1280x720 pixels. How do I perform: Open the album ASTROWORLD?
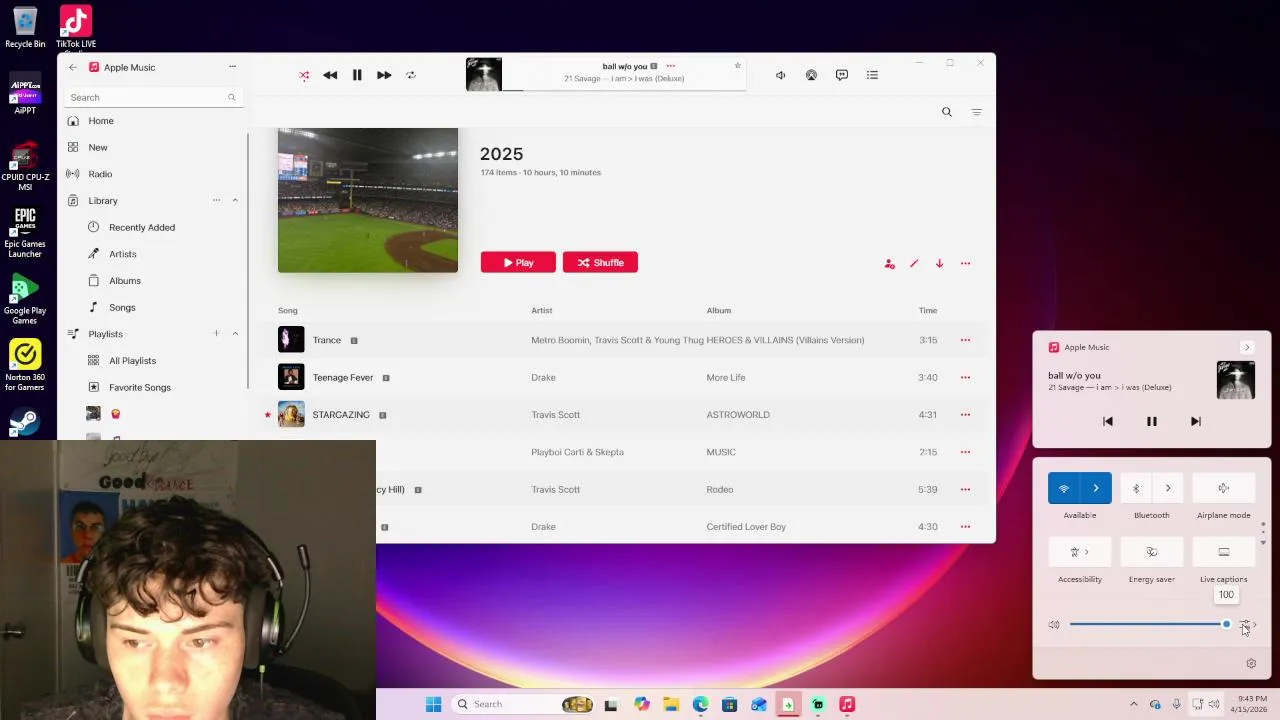[738, 415]
